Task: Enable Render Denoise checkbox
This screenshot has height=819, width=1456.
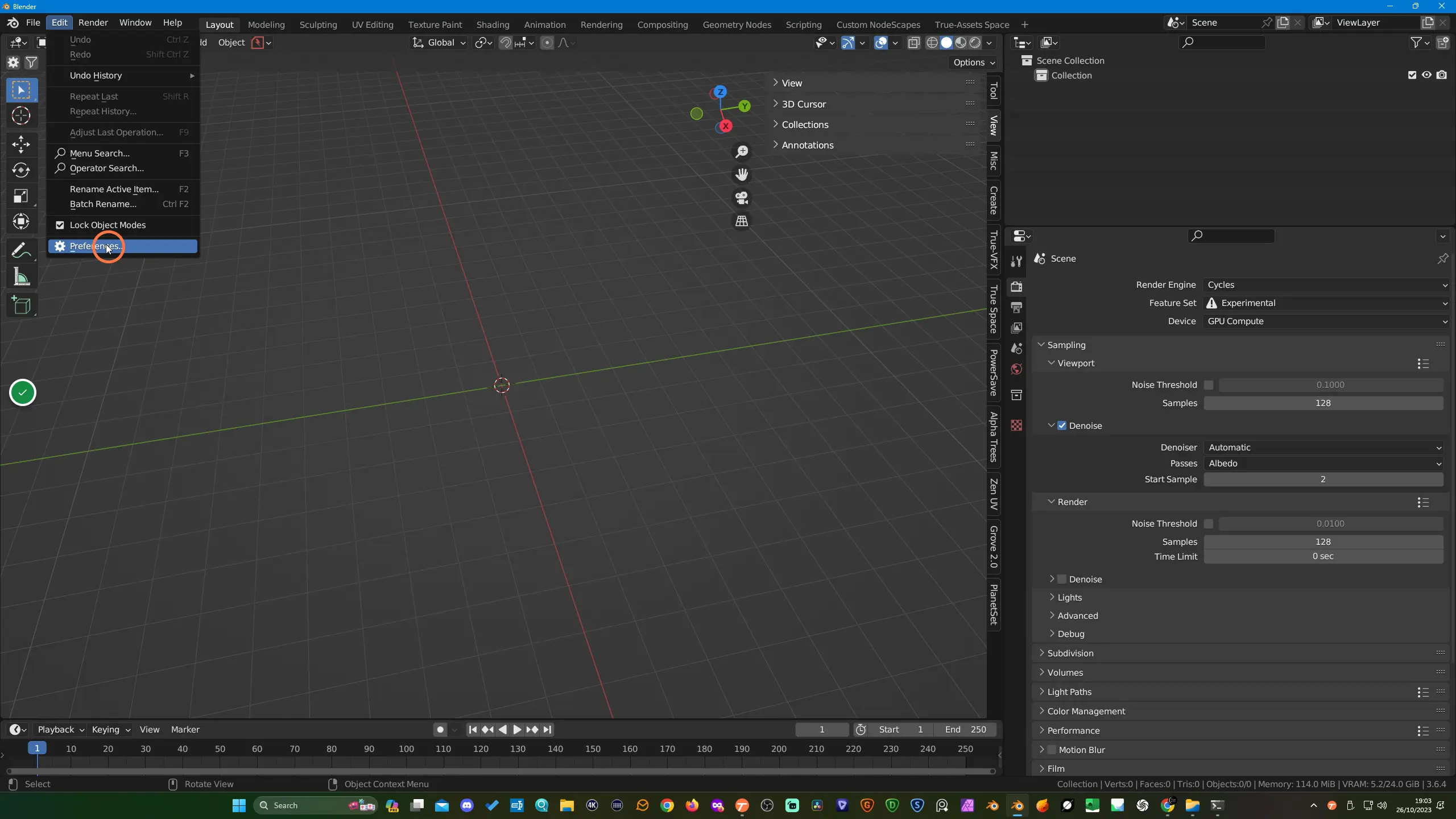Action: coord(1062,579)
